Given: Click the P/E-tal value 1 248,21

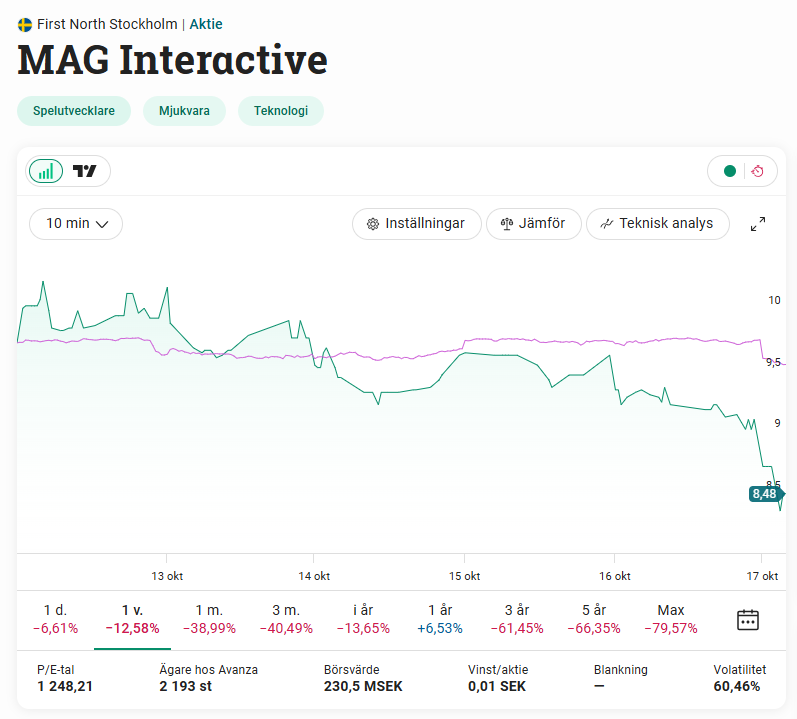Looking at the screenshot, I should tap(65, 686).
